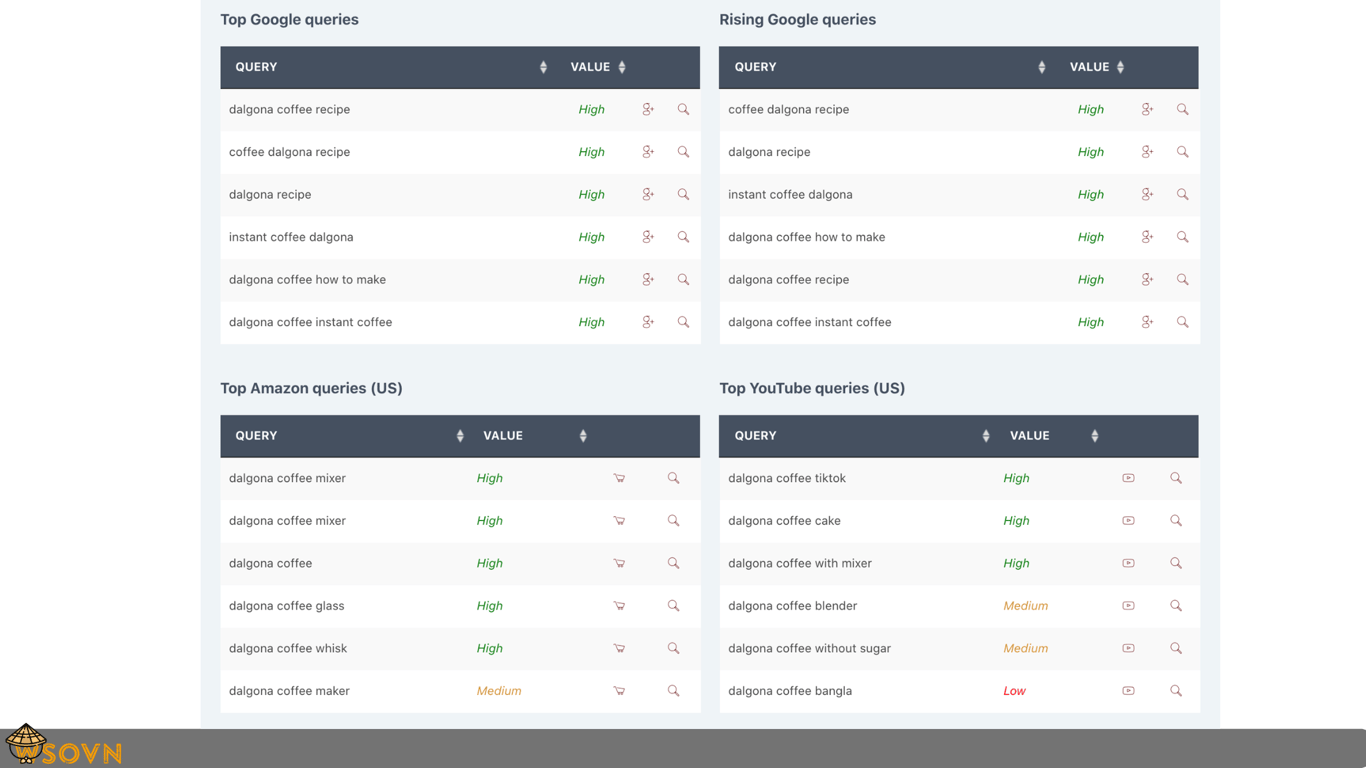Click QUERY header in Top Google queries table
Image resolution: width=1366 pixels, height=768 pixels.
coord(256,67)
